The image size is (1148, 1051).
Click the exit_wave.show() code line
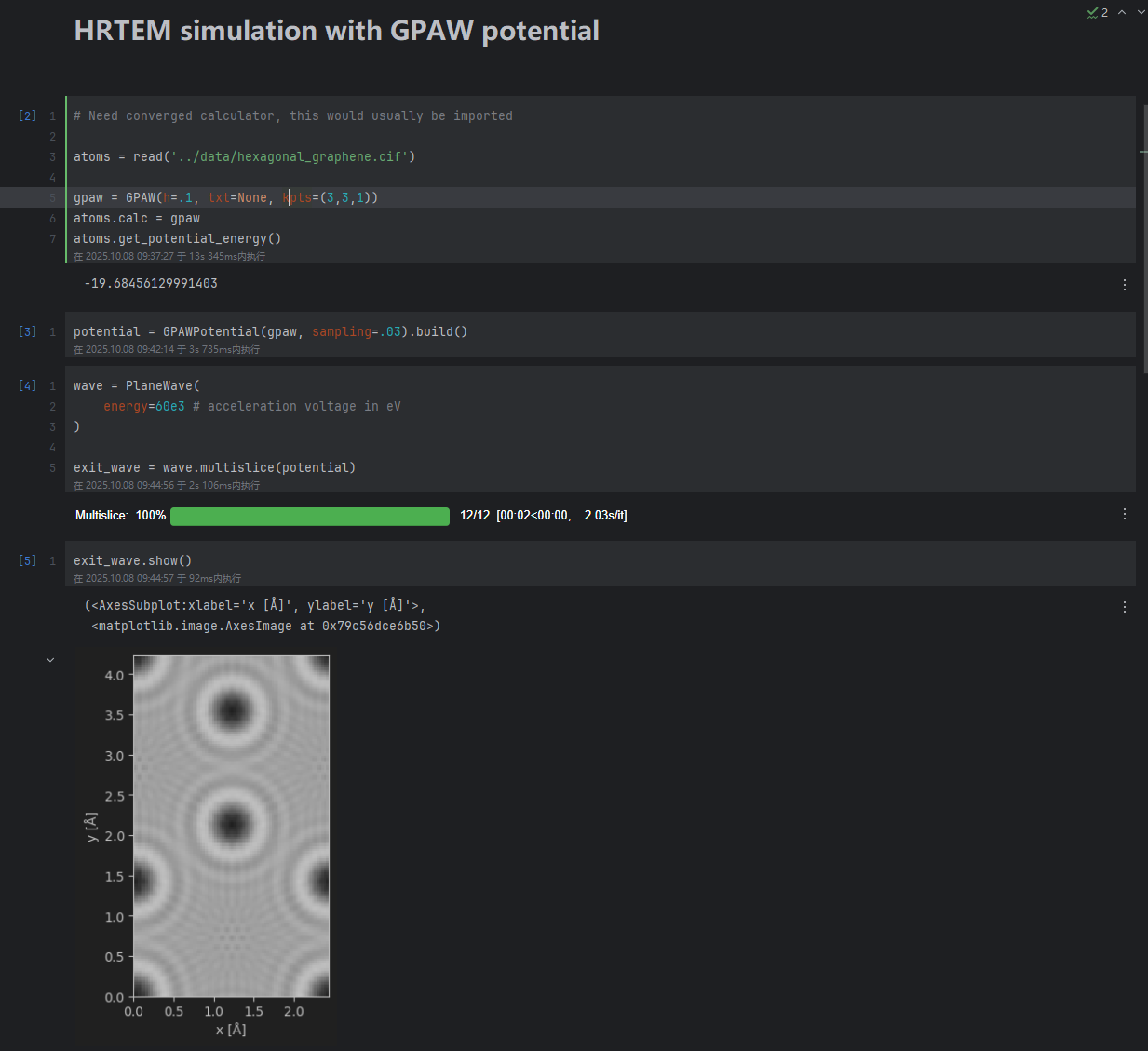pos(132,560)
